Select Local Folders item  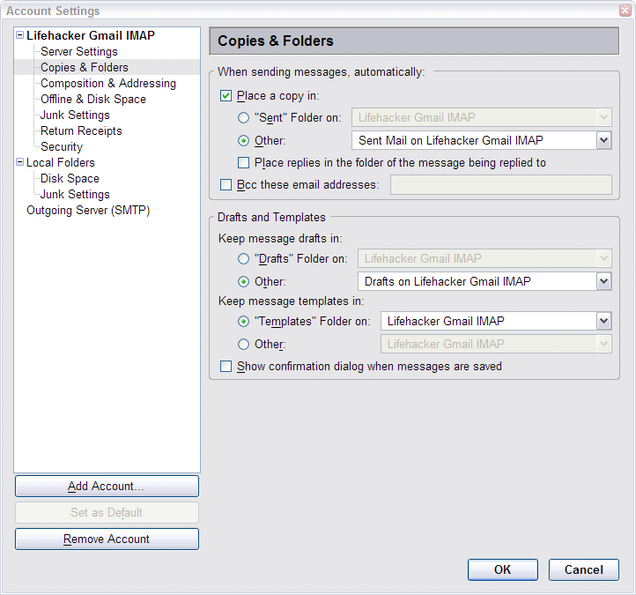click(60, 163)
